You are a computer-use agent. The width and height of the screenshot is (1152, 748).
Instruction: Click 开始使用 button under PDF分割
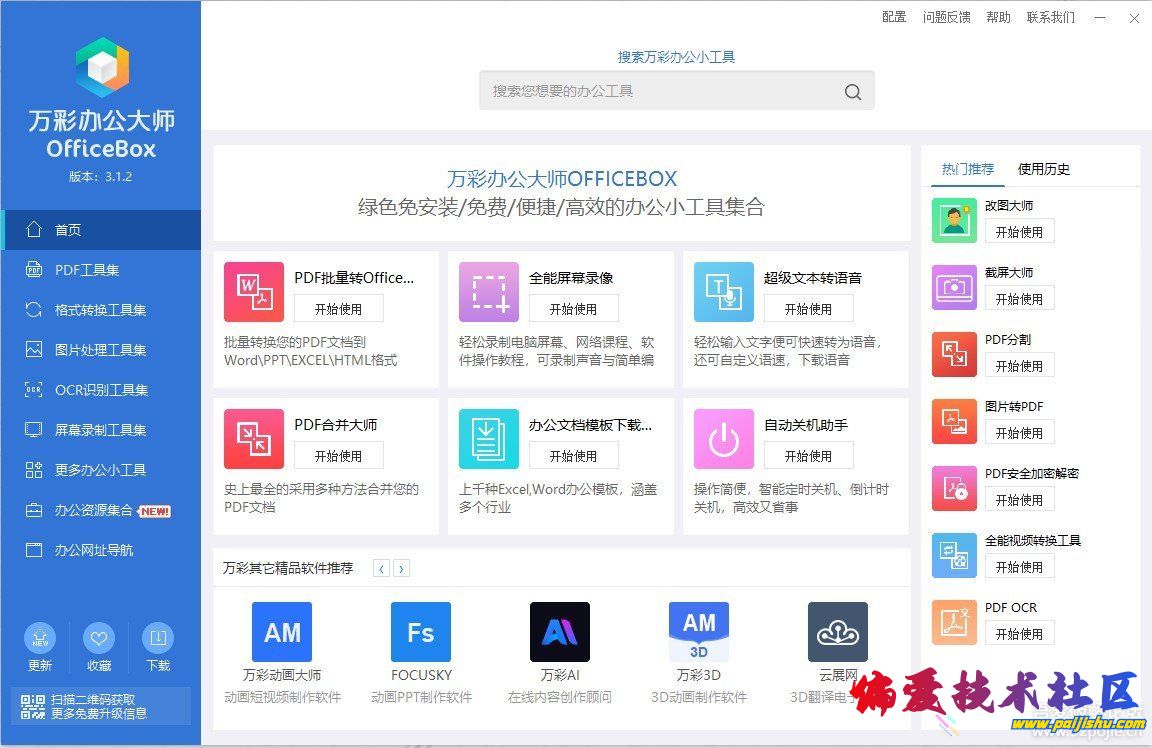(x=1019, y=366)
